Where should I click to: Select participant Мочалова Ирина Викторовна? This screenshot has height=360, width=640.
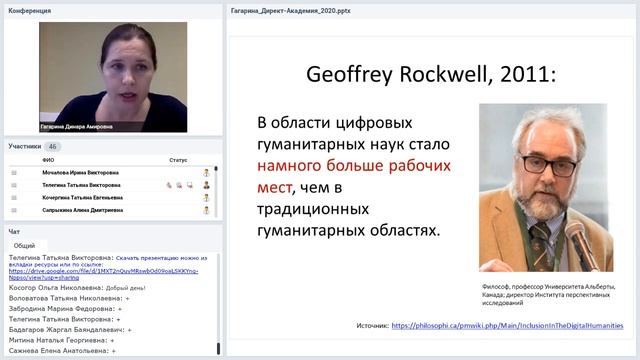pos(80,173)
